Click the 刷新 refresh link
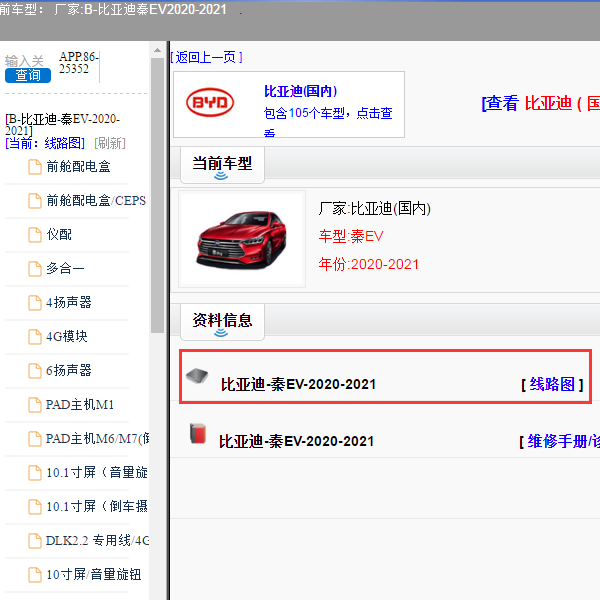The image size is (600, 600). 110,143
